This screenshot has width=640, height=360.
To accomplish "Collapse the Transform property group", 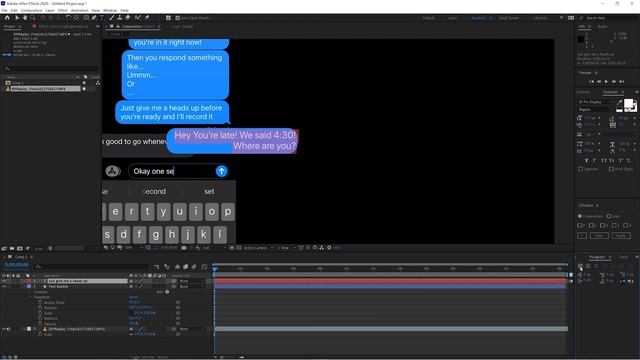I will coord(30,297).
